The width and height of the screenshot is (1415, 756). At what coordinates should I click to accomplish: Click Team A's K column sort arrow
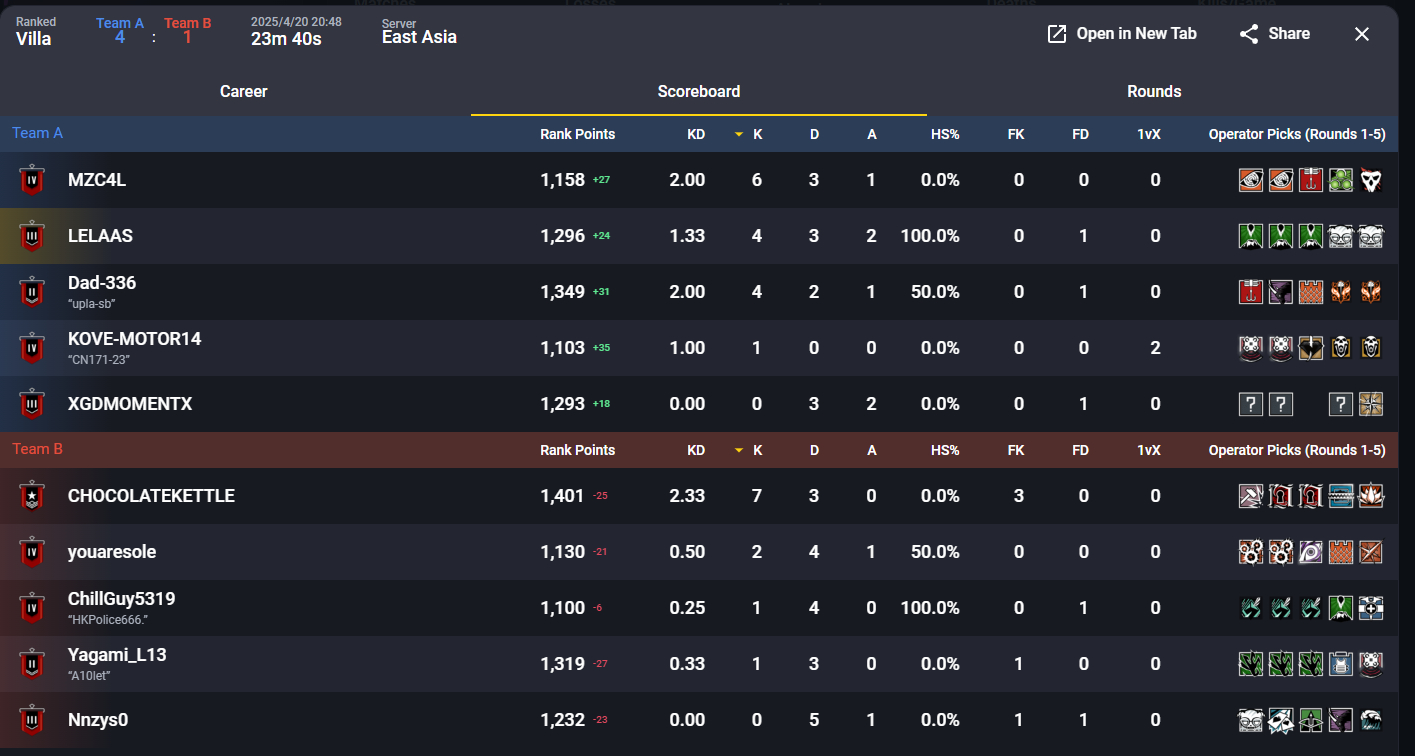pos(739,134)
